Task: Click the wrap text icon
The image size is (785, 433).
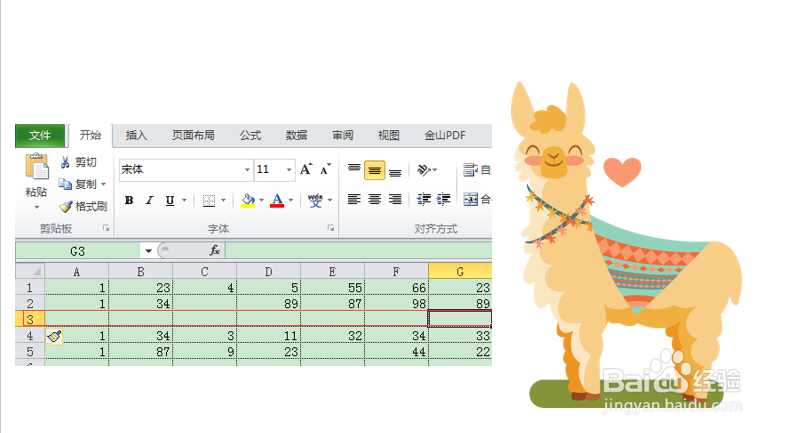Action: coord(470,170)
